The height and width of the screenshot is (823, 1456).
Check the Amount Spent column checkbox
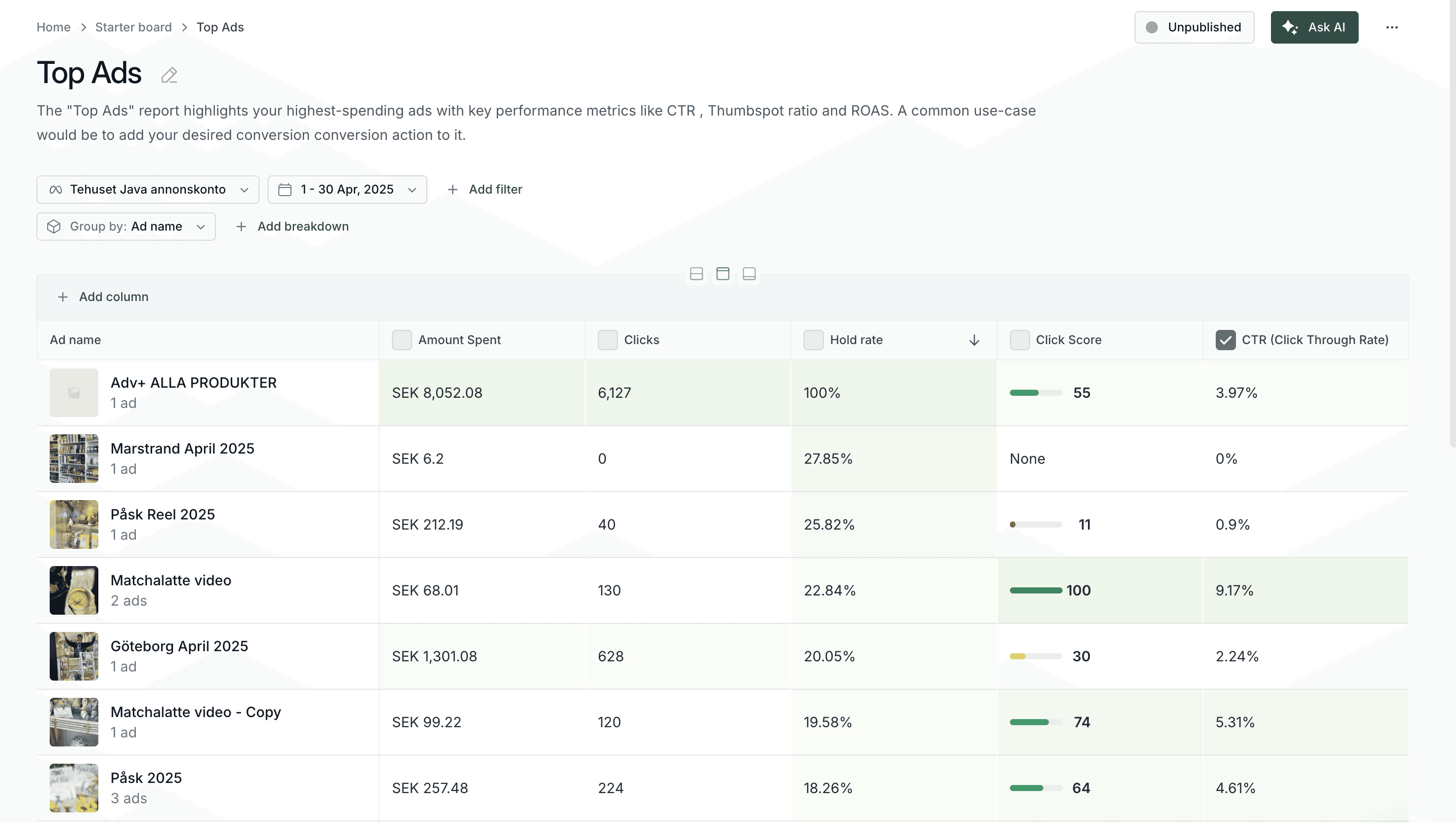point(402,340)
